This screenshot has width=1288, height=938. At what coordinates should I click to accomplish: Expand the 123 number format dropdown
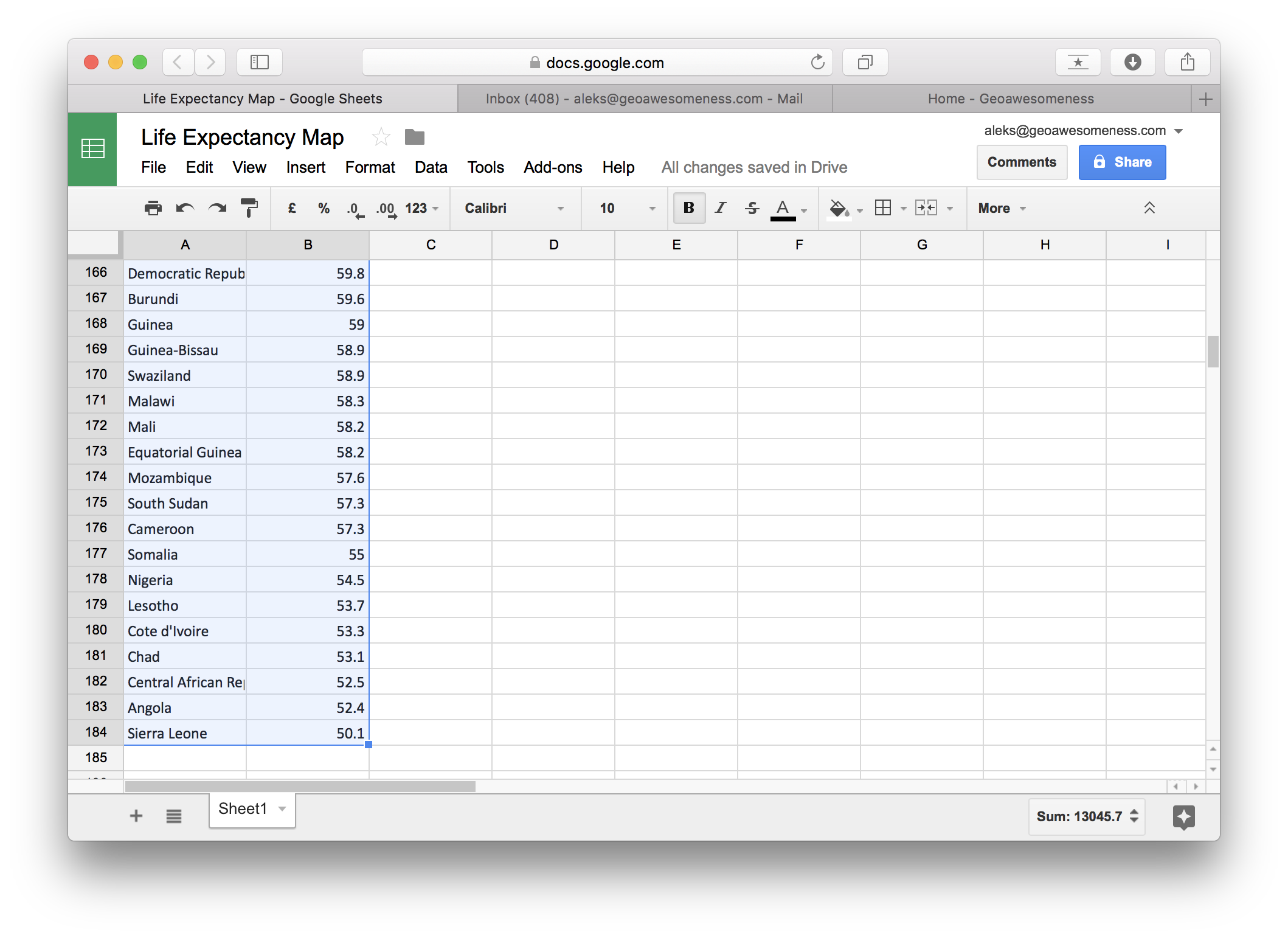(x=422, y=208)
